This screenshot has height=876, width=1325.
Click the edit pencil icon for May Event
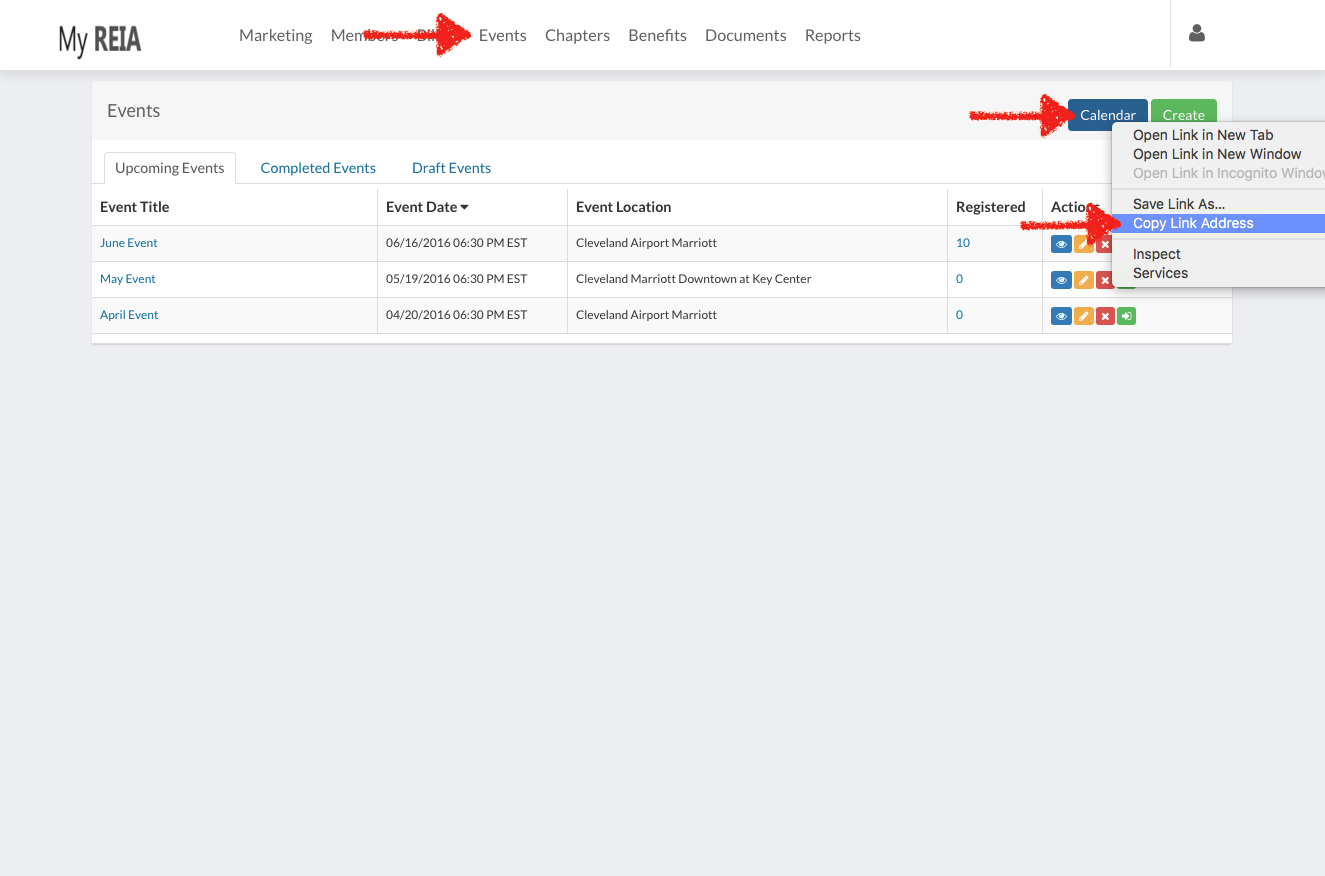tap(1083, 280)
